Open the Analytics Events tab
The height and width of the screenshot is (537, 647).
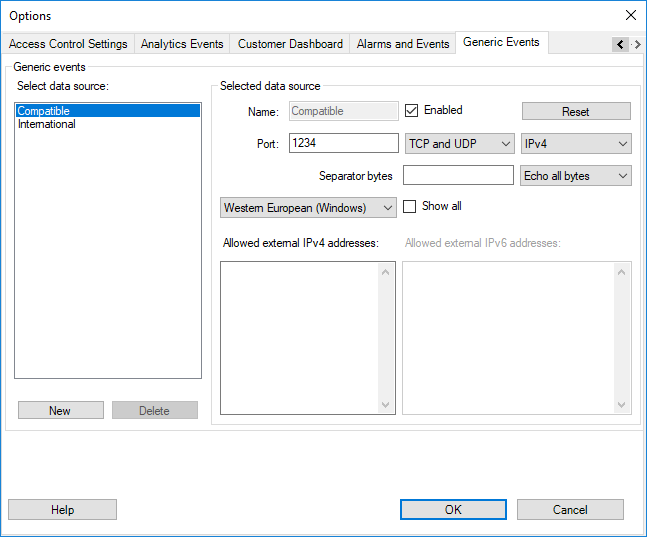point(183,44)
